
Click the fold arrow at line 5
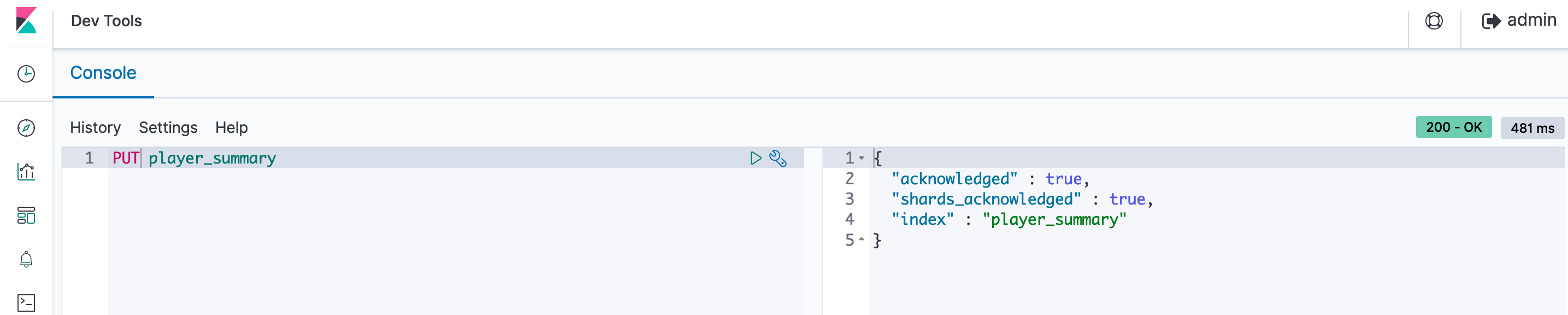861,240
